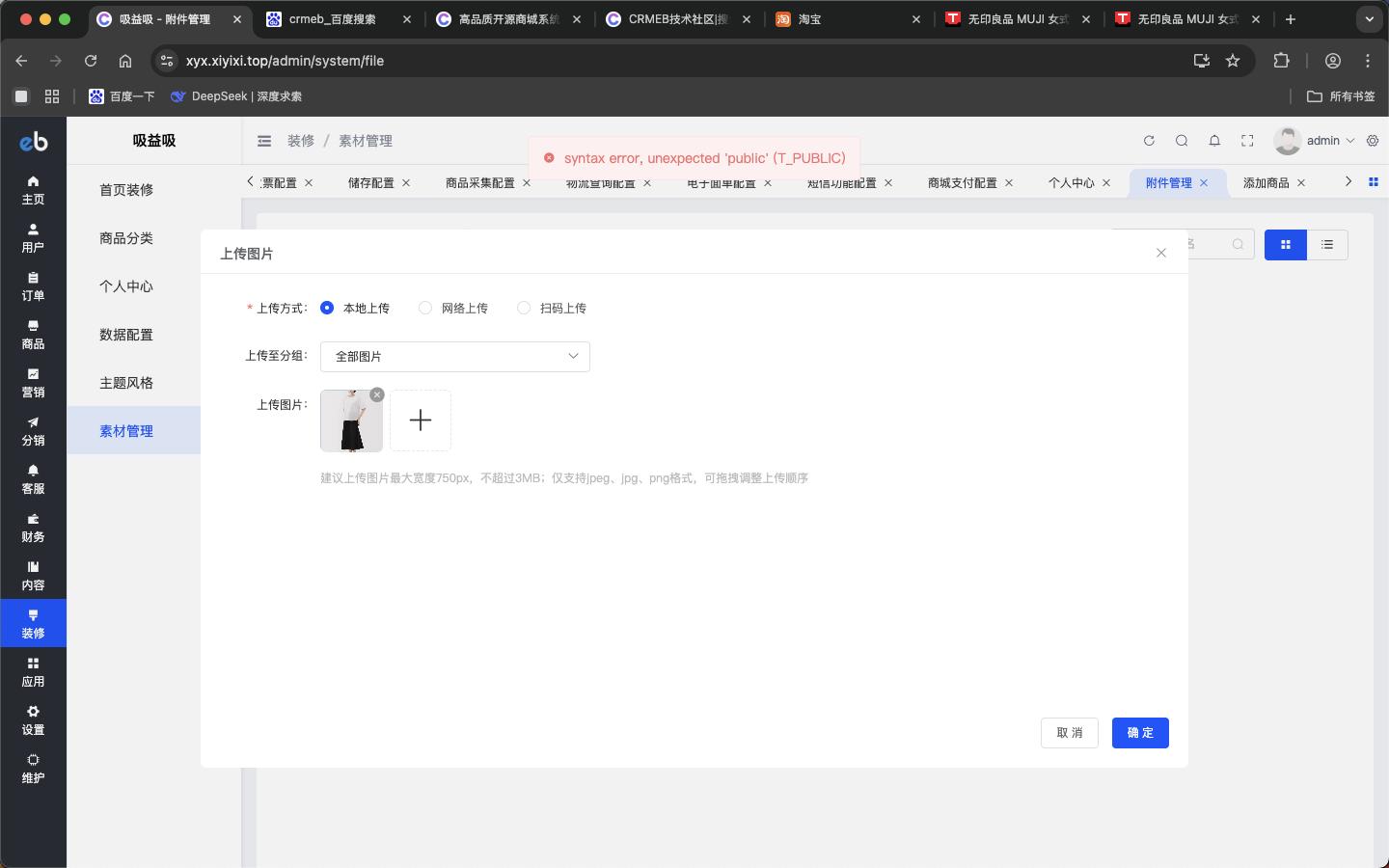Select 本地上传 upload method
Image resolution: width=1389 pixels, height=868 pixels.
pos(355,309)
